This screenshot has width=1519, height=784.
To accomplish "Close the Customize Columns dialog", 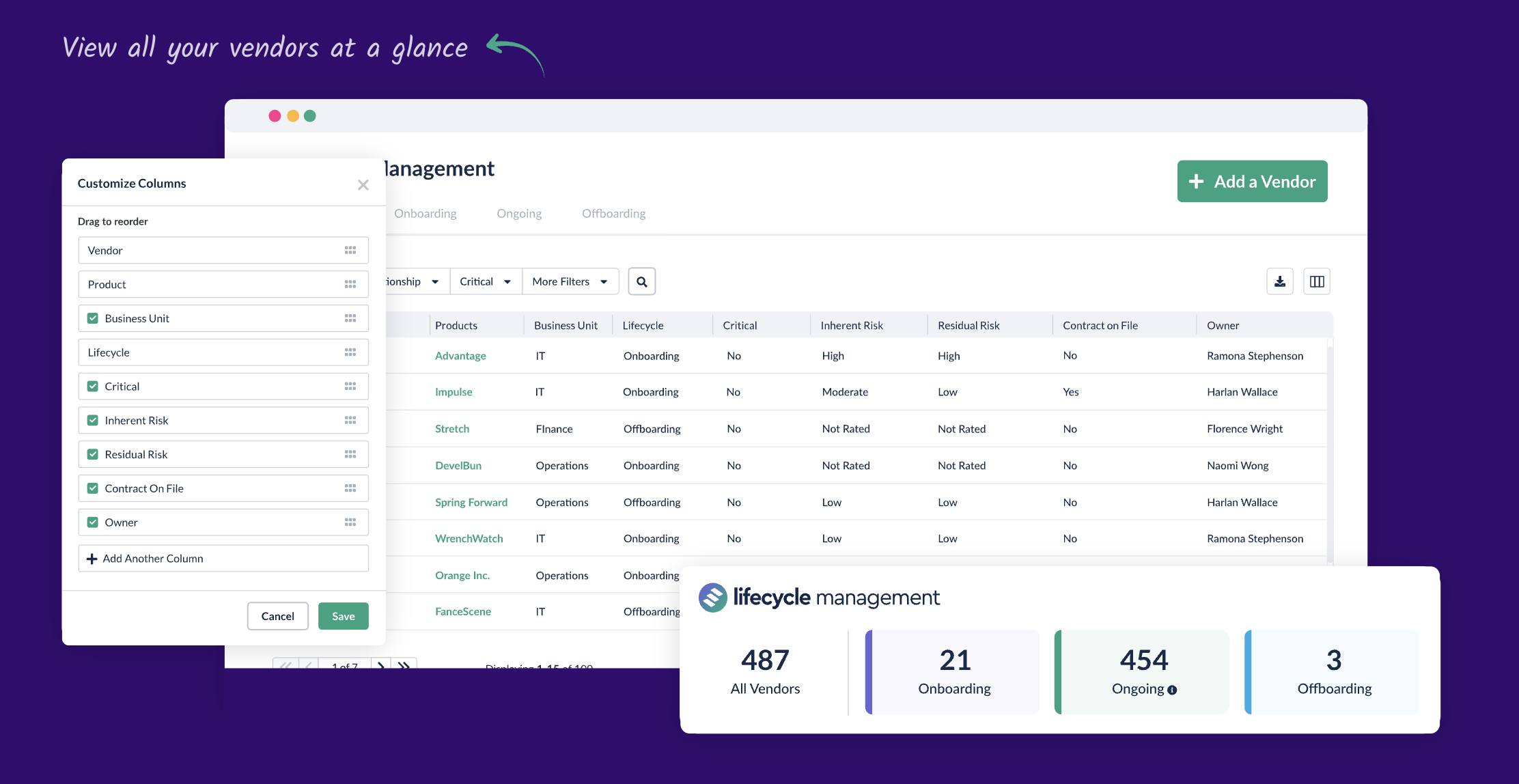I will [363, 185].
